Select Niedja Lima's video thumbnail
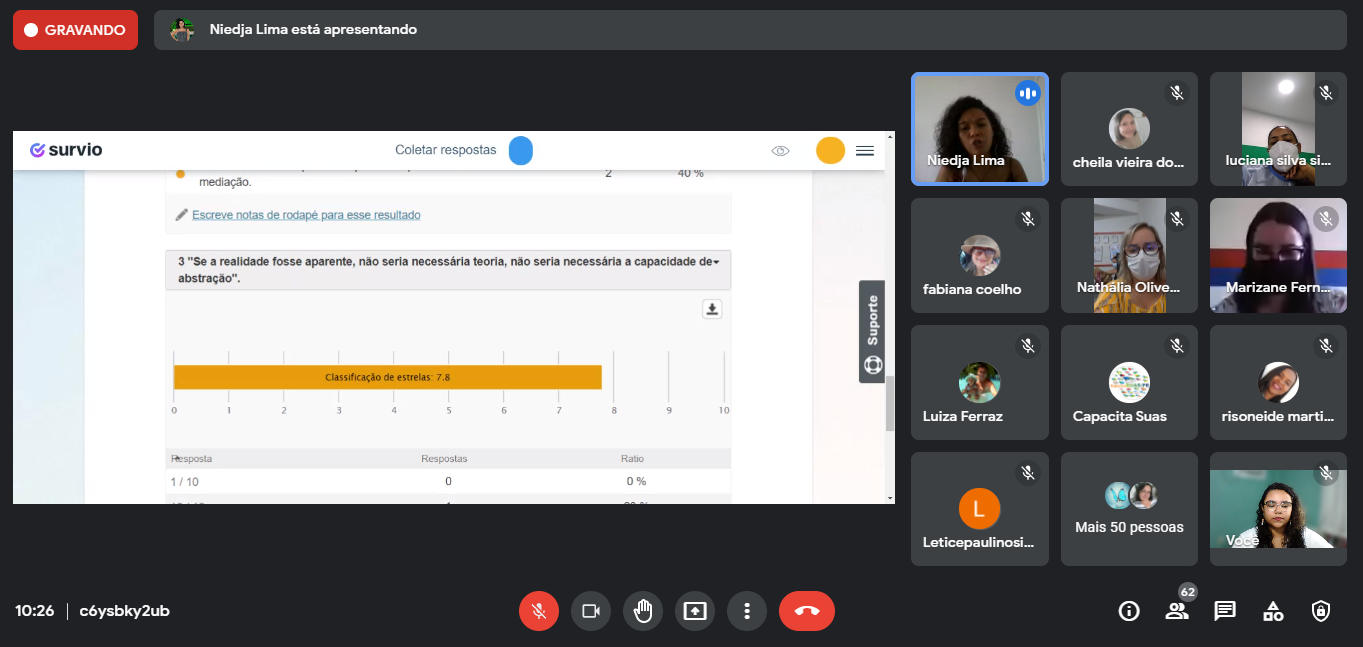 click(x=979, y=129)
